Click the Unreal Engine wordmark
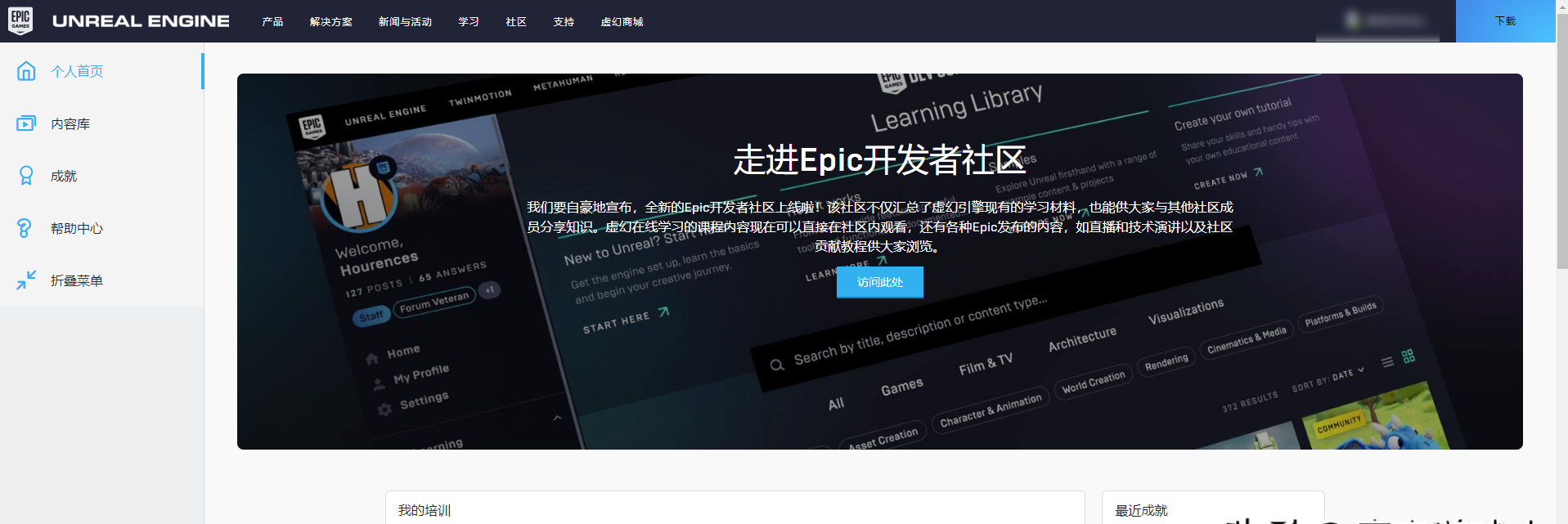This screenshot has height=524, width=1568. (x=141, y=21)
